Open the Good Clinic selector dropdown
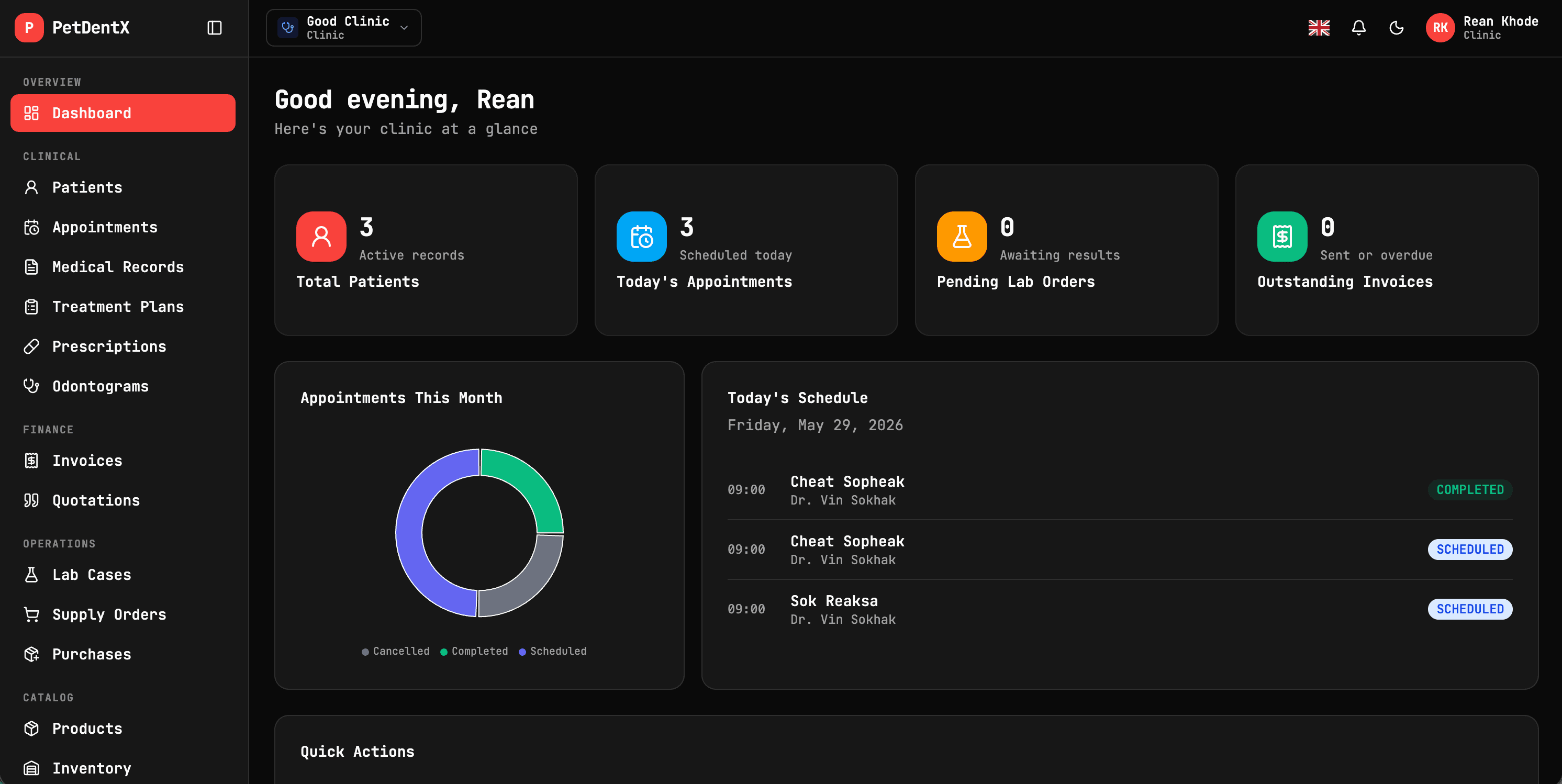The width and height of the screenshot is (1562, 784). [343, 28]
